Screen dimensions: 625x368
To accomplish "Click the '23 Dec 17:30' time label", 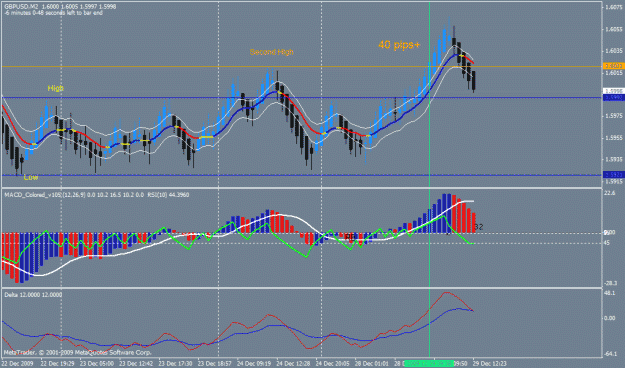I will (x=175, y=364).
